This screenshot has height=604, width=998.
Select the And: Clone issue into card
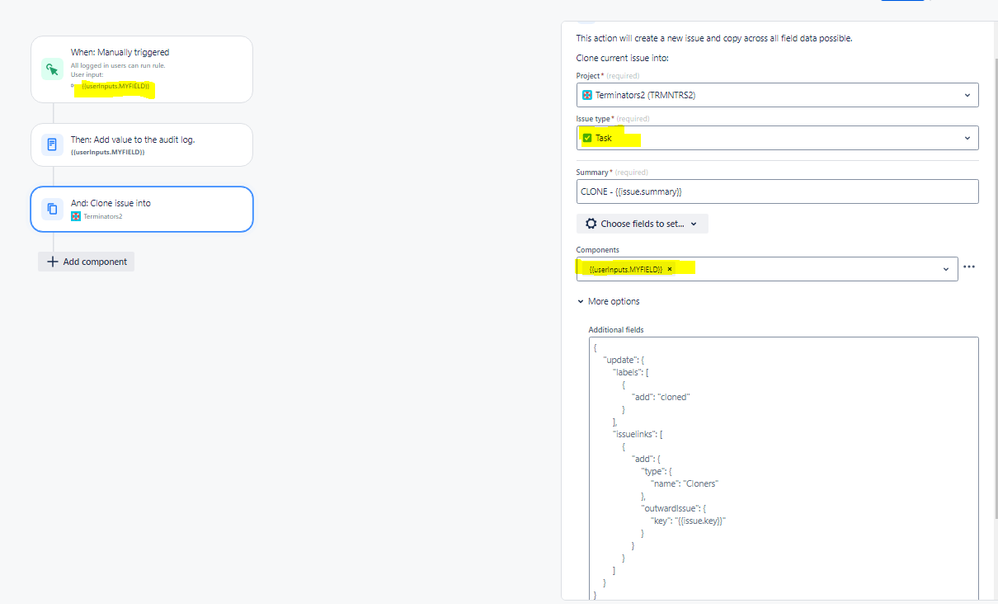coord(142,209)
